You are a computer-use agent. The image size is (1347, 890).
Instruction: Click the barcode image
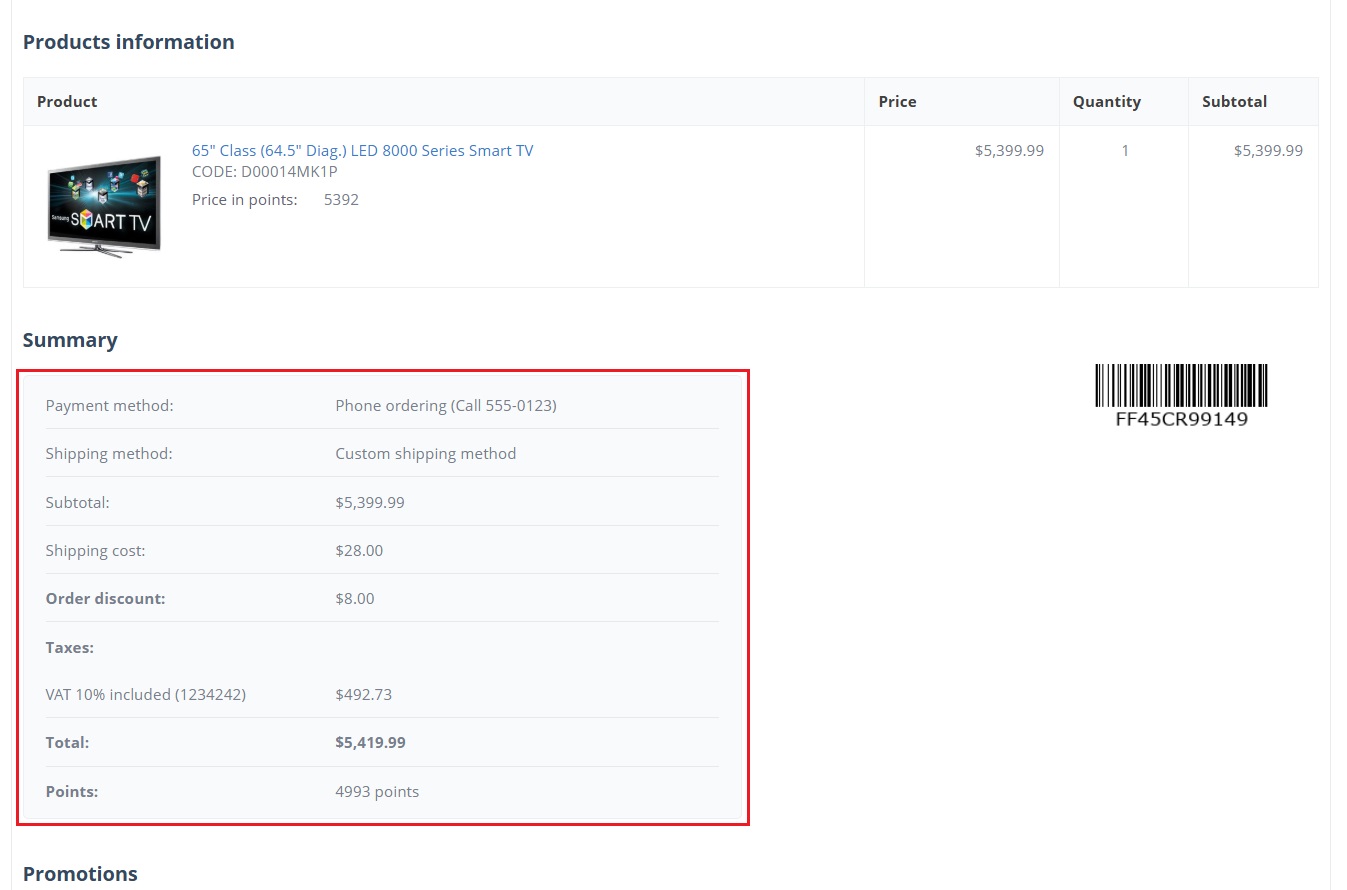click(1181, 385)
